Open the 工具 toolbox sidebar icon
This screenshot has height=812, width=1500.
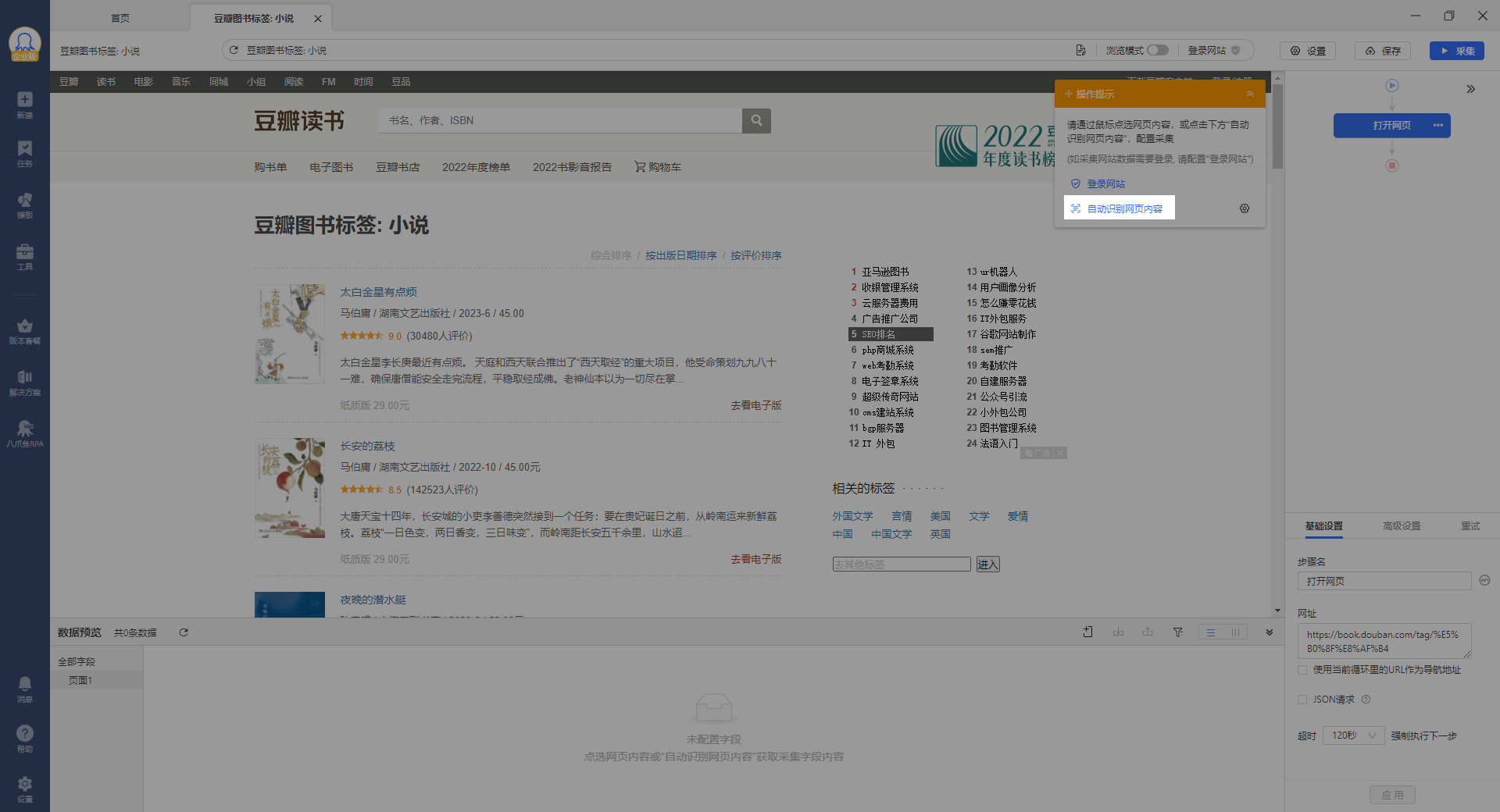pyautogui.click(x=25, y=255)
